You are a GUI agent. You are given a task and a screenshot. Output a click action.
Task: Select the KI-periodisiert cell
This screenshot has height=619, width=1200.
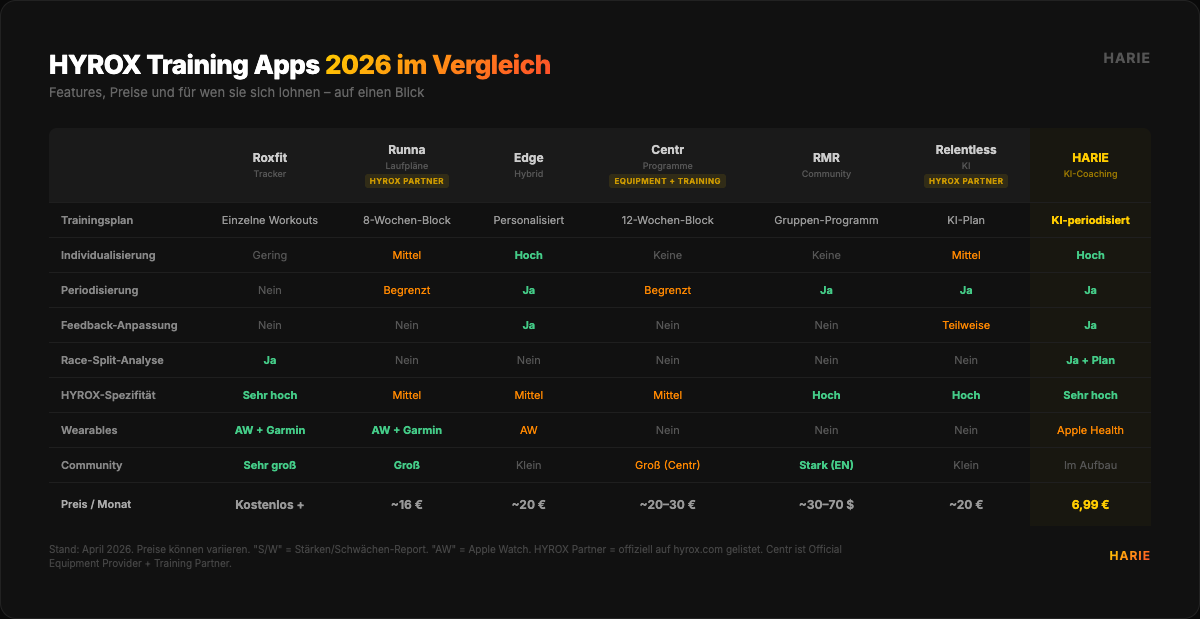(x=1090, y=220)
